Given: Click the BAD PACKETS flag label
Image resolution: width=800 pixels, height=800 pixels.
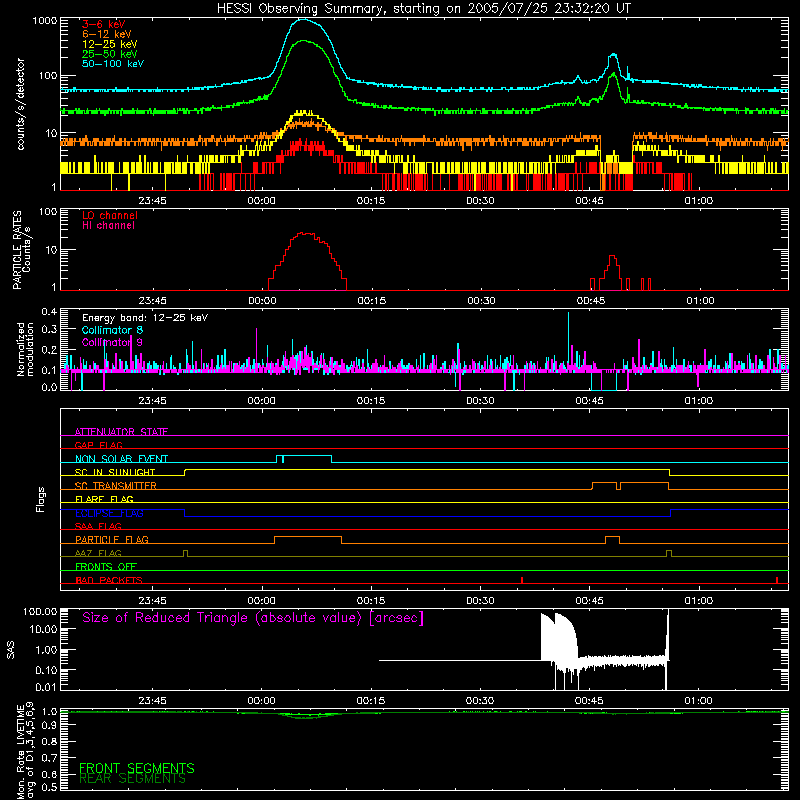Looking at the screenshot, I should [109, 580].
